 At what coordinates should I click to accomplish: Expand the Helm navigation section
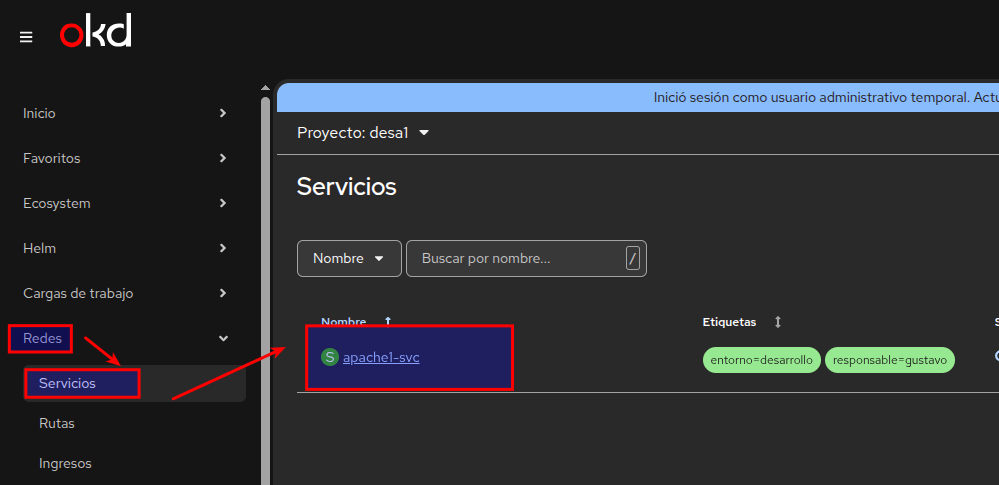[223, 248]
